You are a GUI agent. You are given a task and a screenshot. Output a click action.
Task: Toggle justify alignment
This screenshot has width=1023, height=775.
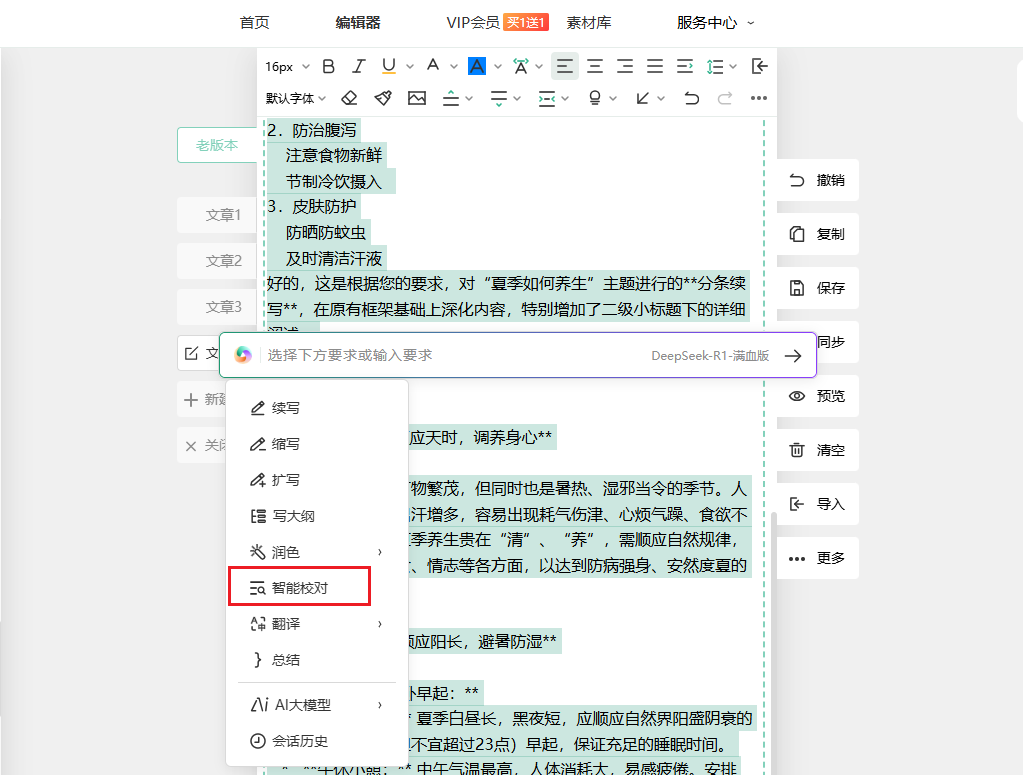tap(655, 66)
